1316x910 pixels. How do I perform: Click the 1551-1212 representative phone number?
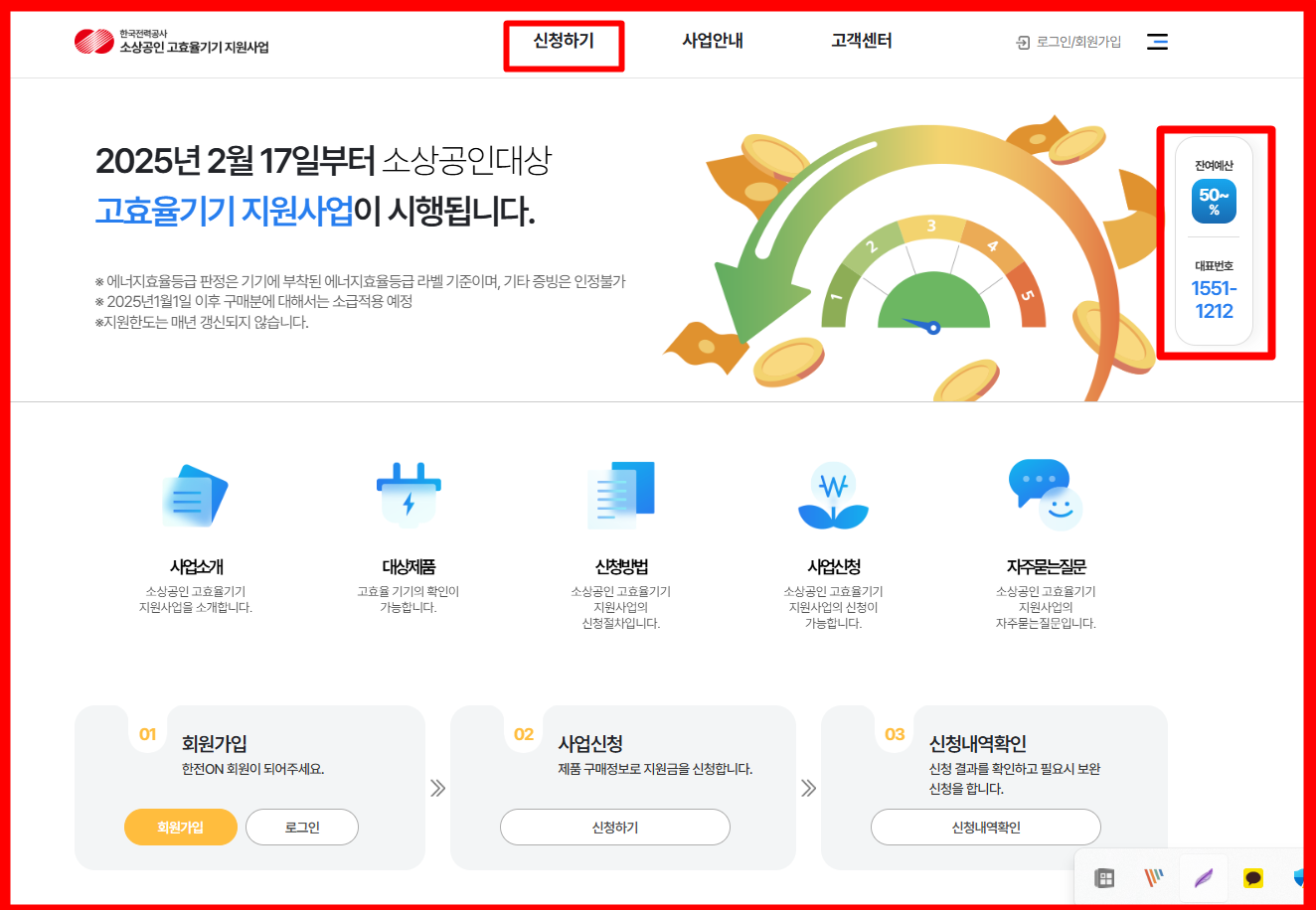[x=1214, y=299]
